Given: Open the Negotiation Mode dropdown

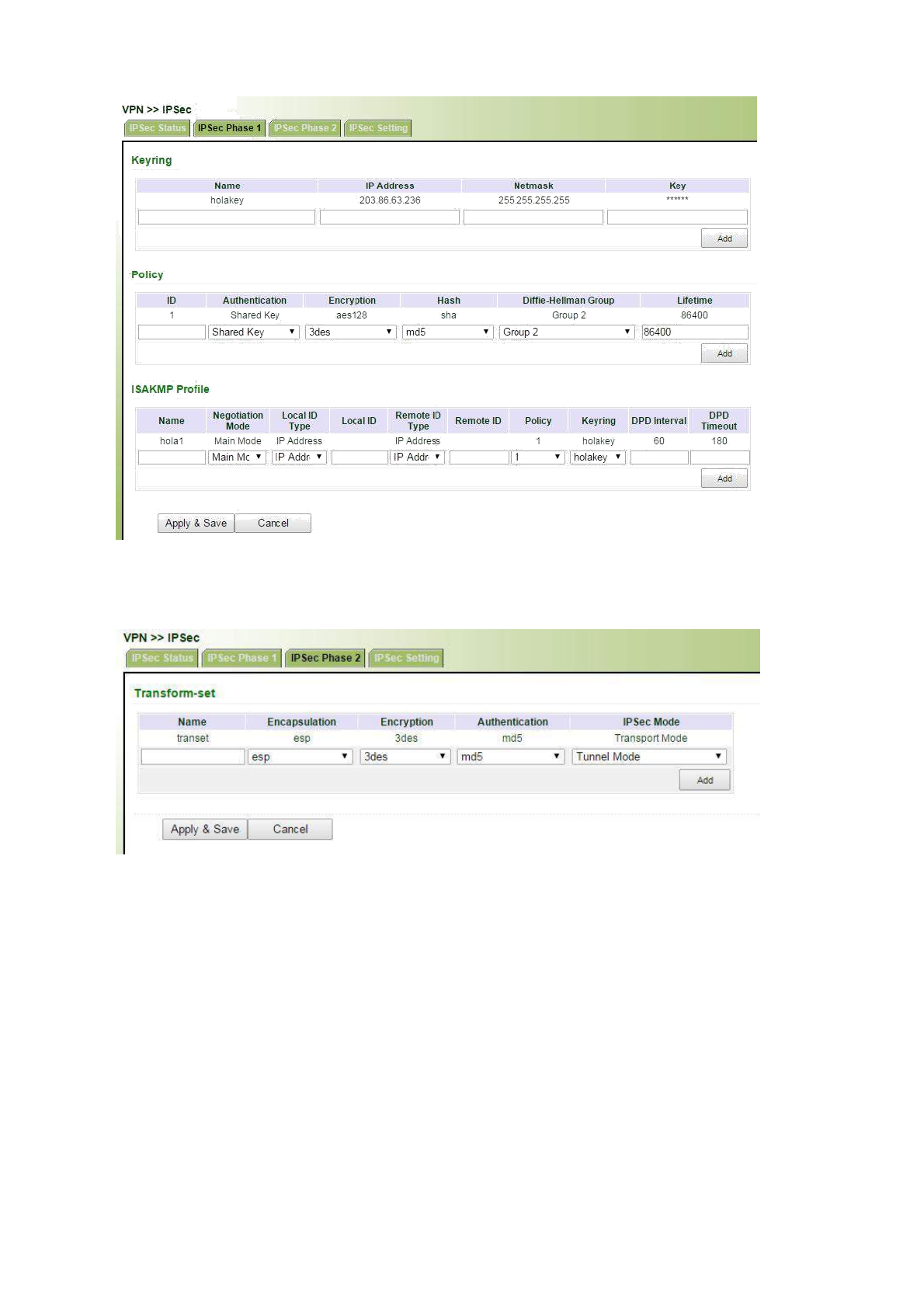Looking at the screenshot, I should tap(238, 457).
